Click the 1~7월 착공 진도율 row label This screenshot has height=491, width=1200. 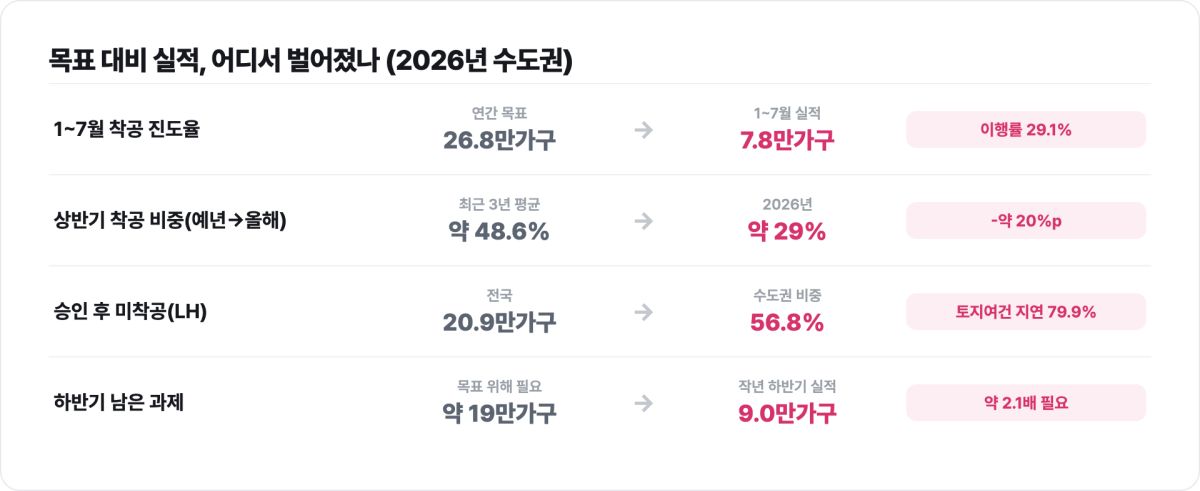pyautogui.click(x=127, y=130)
